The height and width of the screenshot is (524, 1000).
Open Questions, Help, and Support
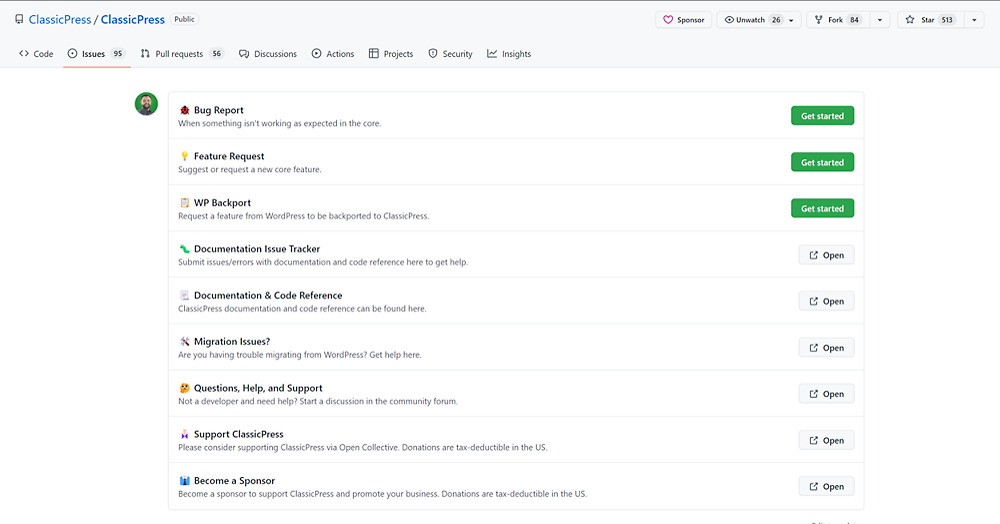pyautogui.click(x=827, y=394)
